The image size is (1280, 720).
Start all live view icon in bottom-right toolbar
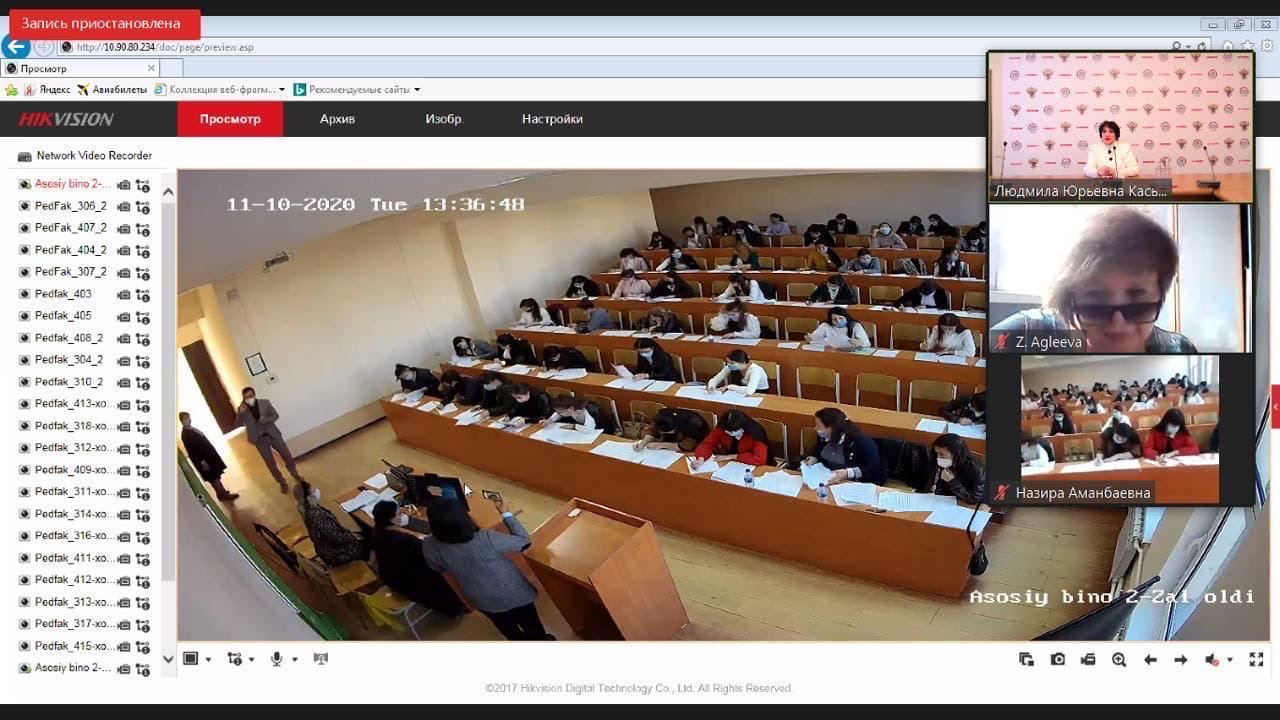(x=1026, y=659)
